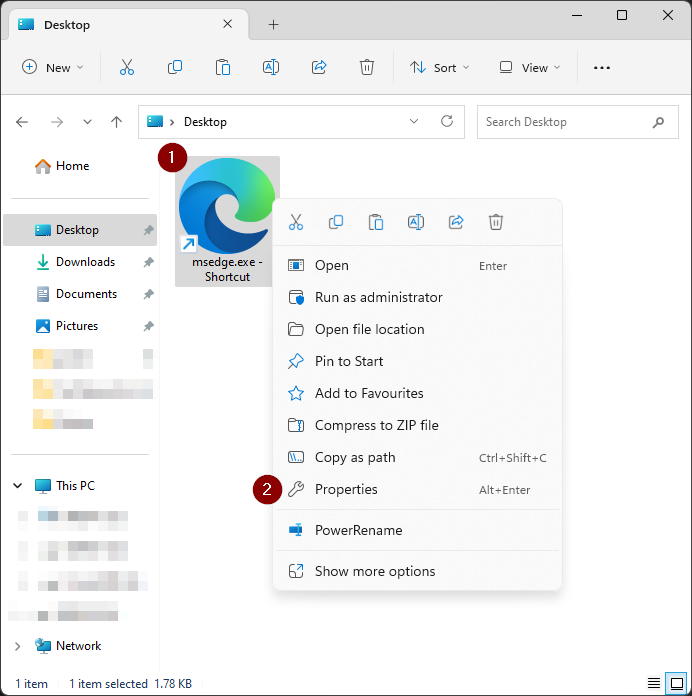The width and height of the screenshot is (692, 696).
Task: Choose Pin to Start
Action: click(x=417, y=361)
